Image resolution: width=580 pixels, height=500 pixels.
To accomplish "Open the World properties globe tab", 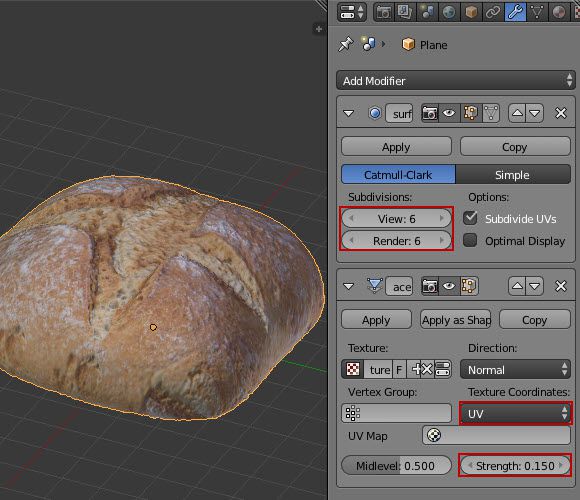I will point(449,12).
